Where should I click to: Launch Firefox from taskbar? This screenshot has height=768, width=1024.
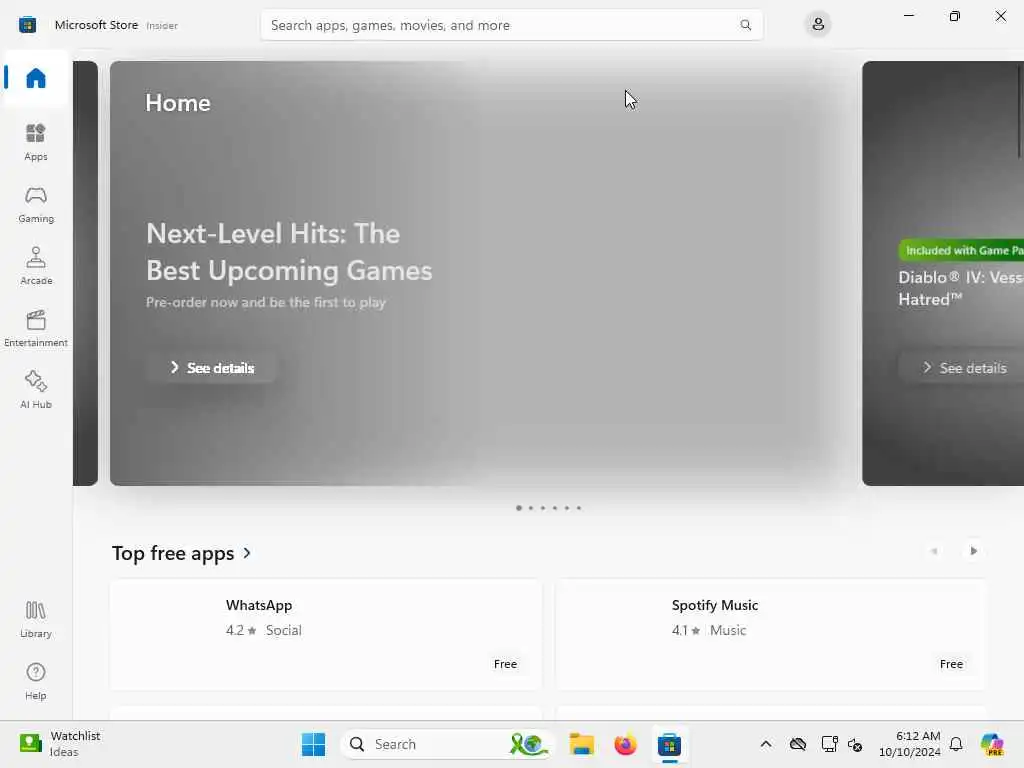[625, 744]
